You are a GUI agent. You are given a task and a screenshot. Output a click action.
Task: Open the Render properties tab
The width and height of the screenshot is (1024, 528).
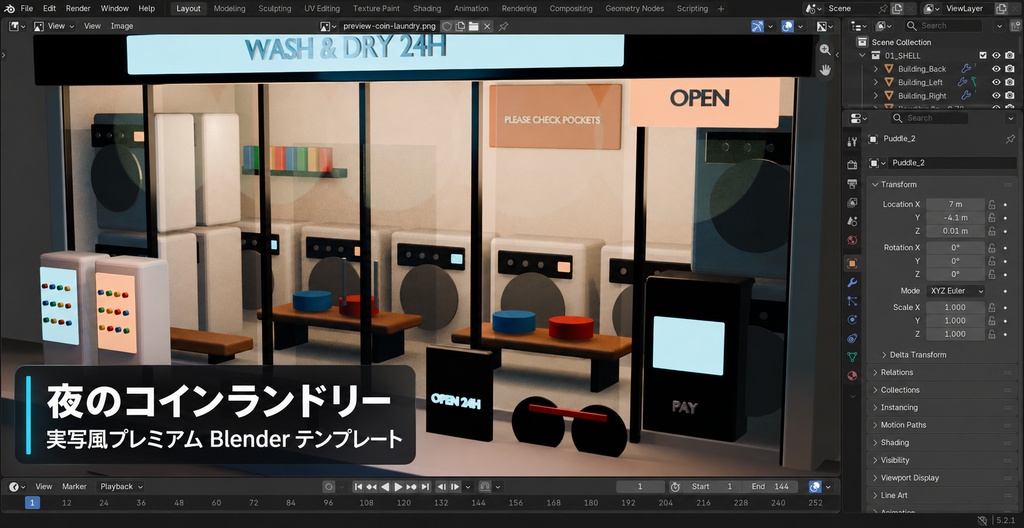point(852,165)
